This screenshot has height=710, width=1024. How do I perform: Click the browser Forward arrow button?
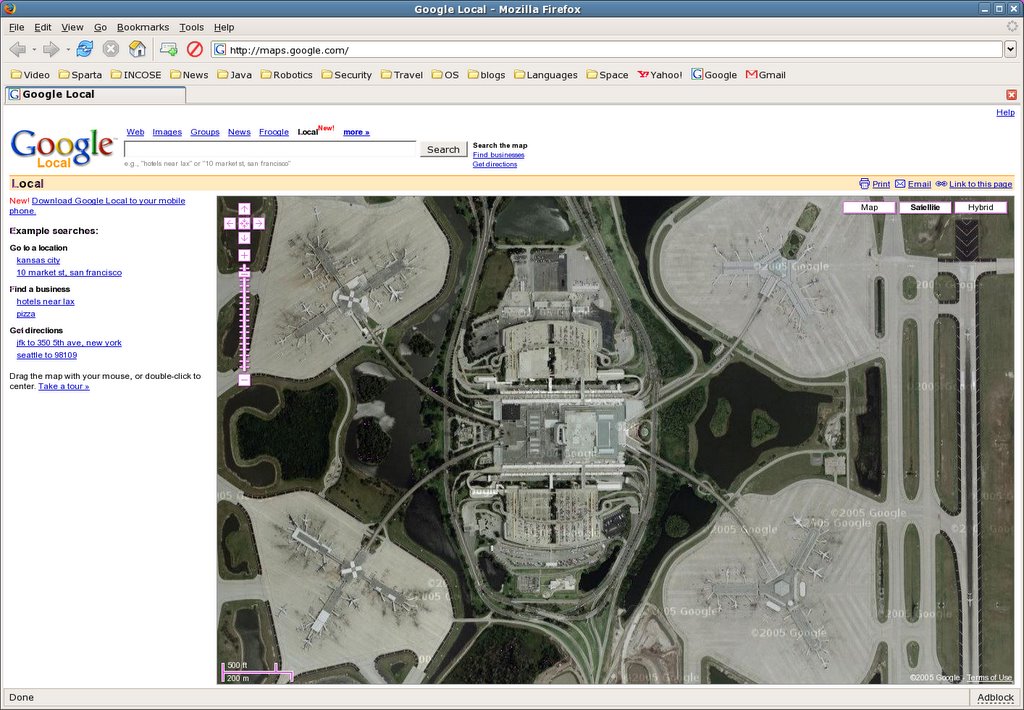(51, 49)
